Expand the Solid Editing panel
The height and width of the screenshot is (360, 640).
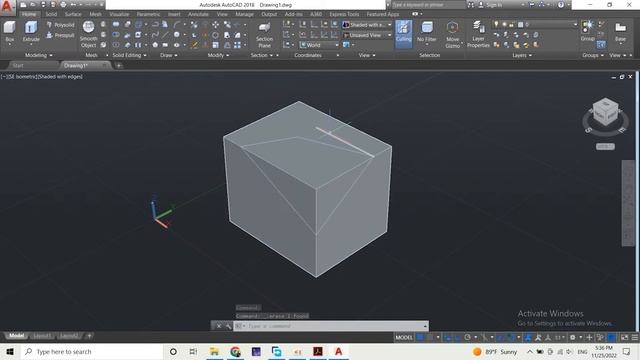coord(129,55)
